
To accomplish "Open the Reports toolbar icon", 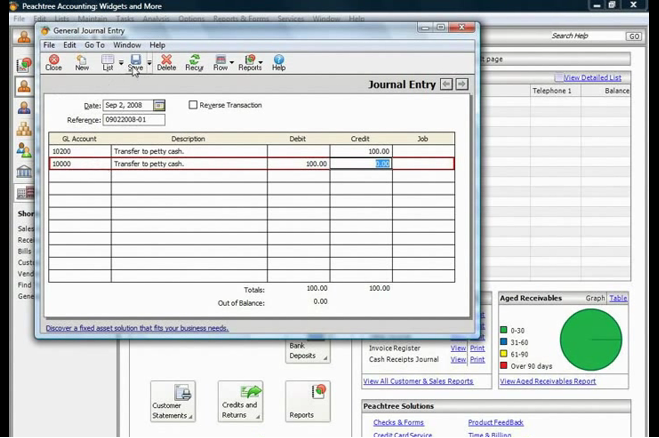I will coord(250,62).
